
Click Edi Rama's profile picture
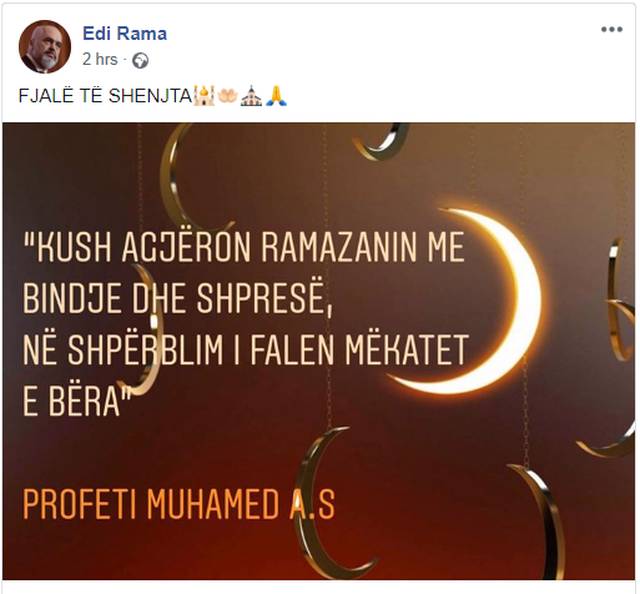pyautogui.click(x=44, y=47)
